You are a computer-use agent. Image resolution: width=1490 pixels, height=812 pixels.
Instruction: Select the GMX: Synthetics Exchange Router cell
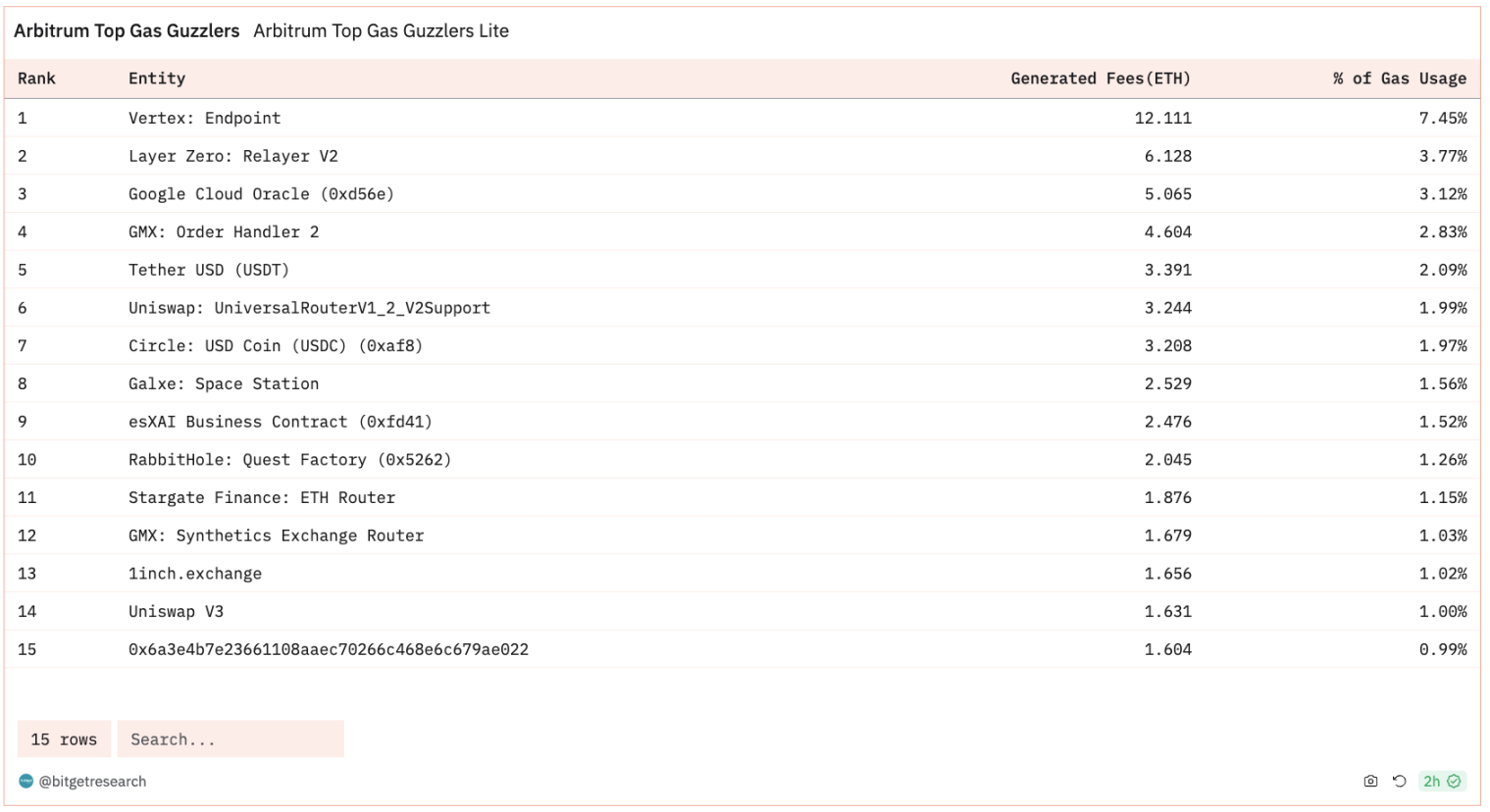pos(277,535)
